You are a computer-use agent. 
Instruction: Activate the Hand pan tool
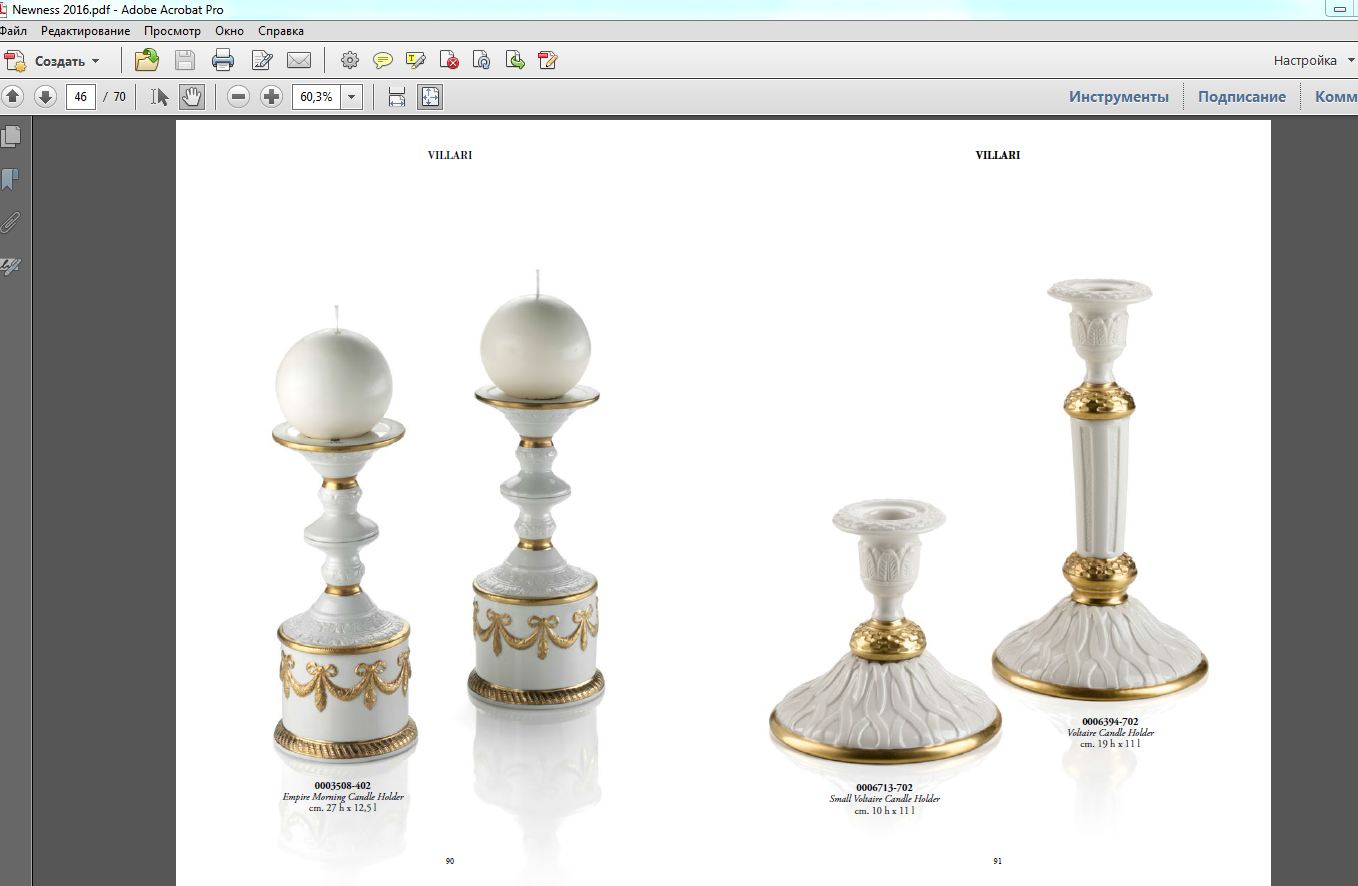[x=191, y=97]
